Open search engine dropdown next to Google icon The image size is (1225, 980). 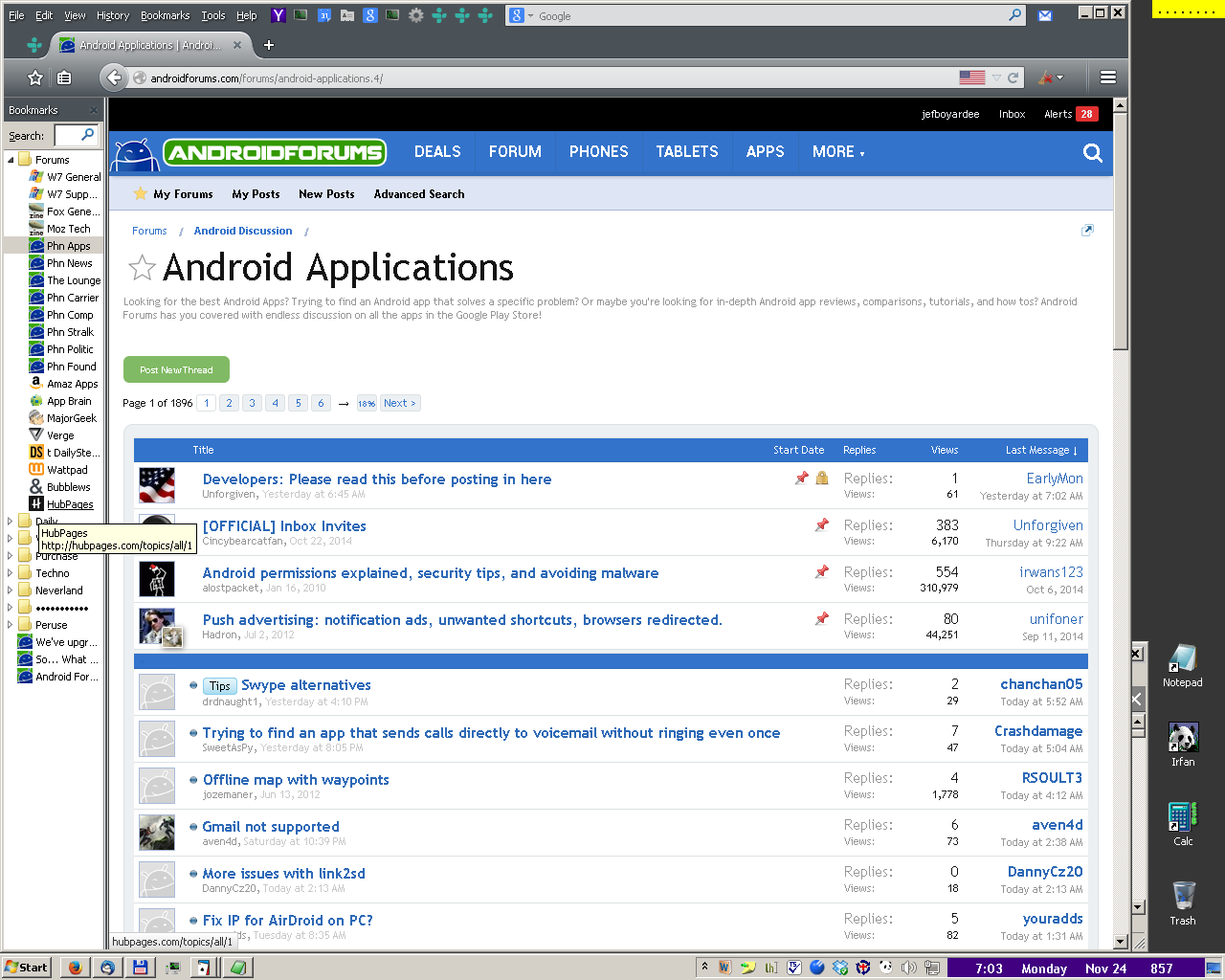[530, 15]
